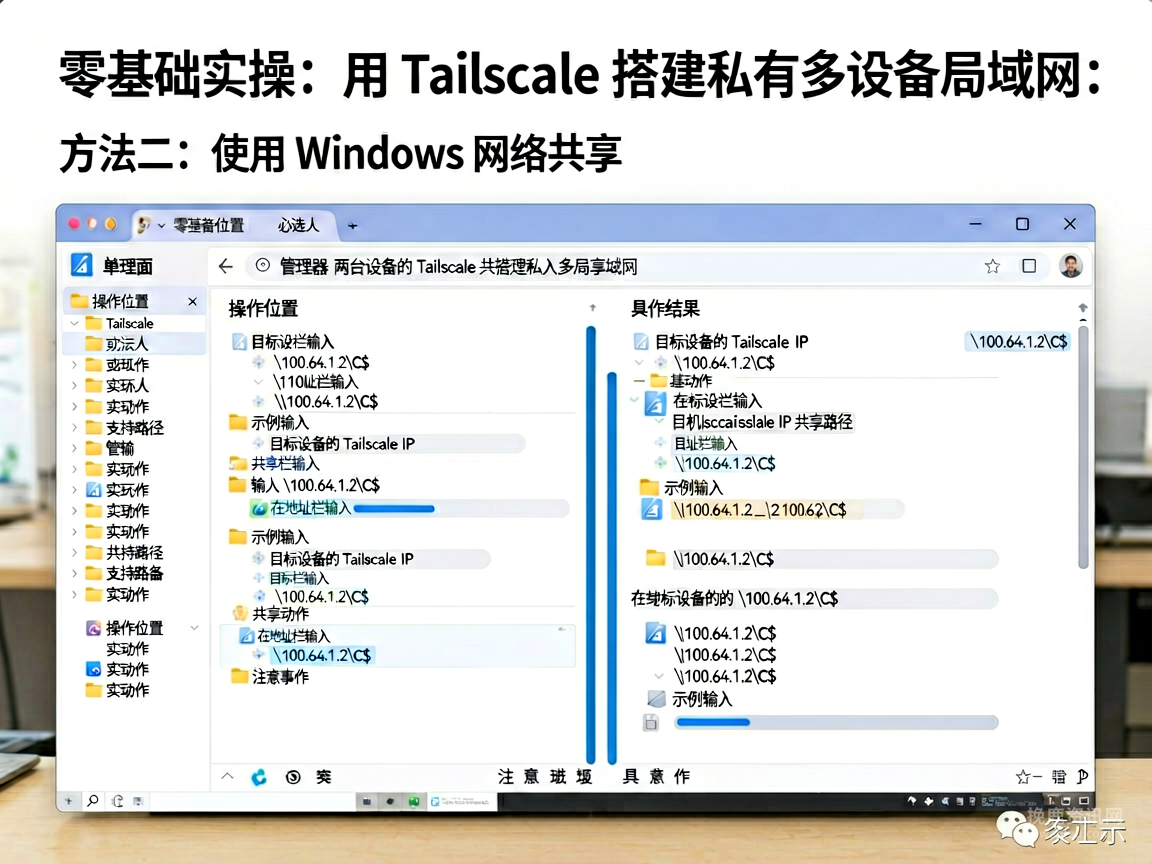Open the lower 操作位置 dropdown chevron in sidebar
Screen dimensions: 1152x864
(195, 628)
